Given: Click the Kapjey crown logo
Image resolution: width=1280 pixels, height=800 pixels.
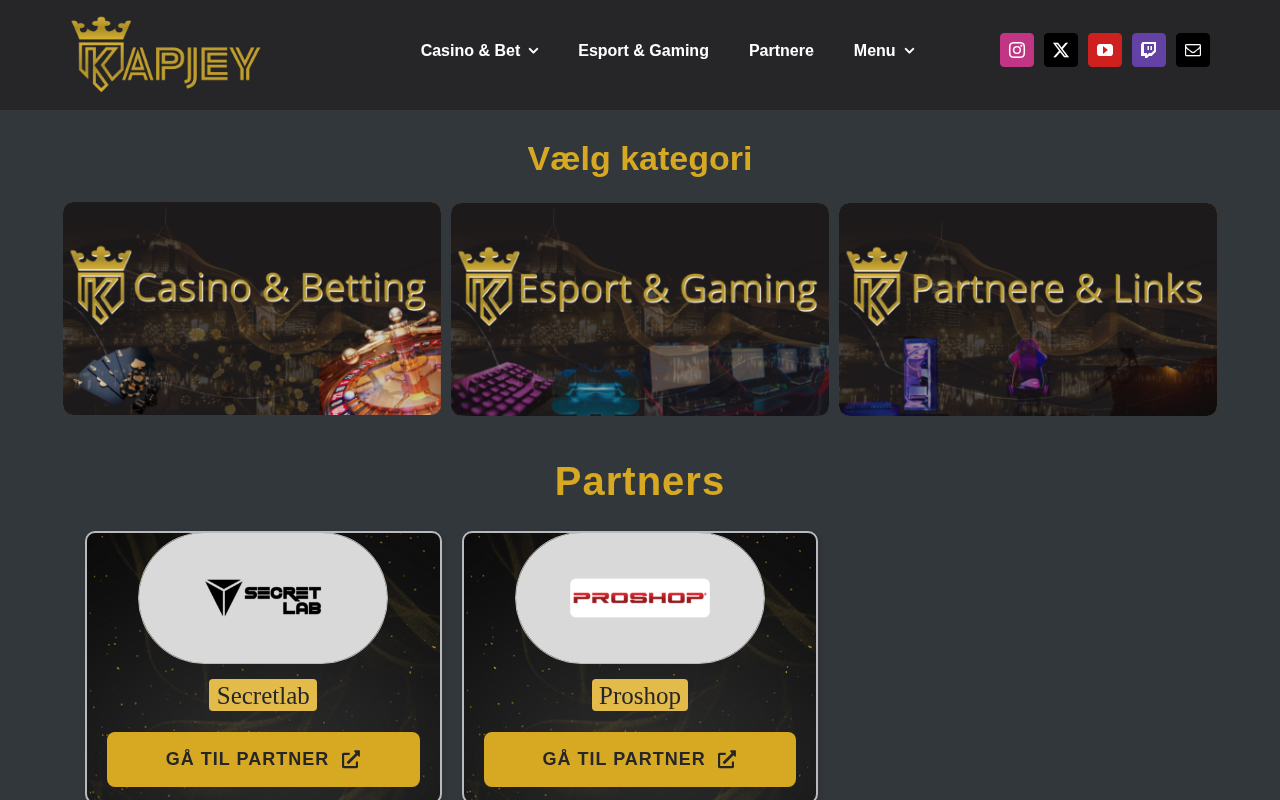Looking at the screenshot, I should click(x=166, y=54).
